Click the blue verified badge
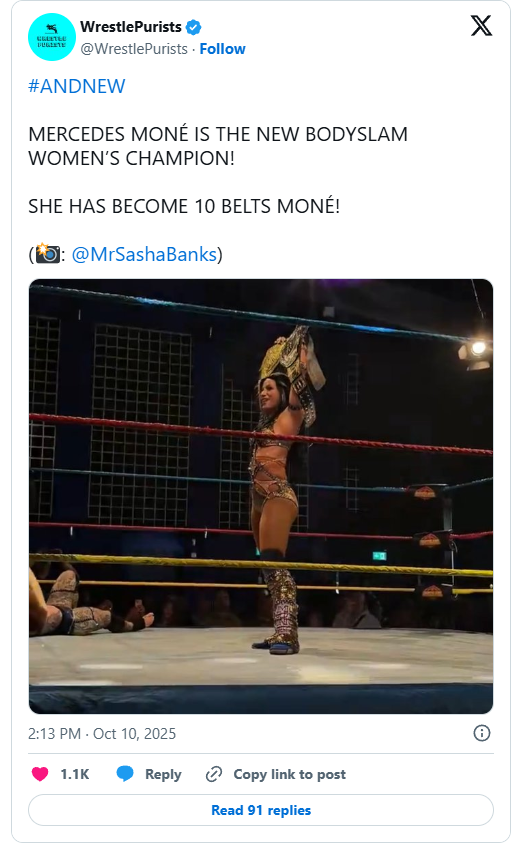The width and height of the screenshot is (522, 855). coord(194,27)
